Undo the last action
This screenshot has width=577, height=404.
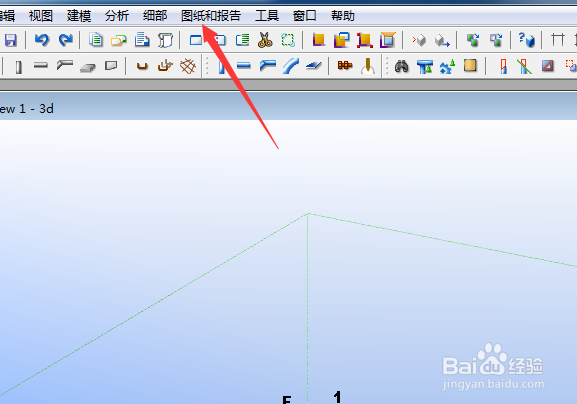tap(42, 40)
